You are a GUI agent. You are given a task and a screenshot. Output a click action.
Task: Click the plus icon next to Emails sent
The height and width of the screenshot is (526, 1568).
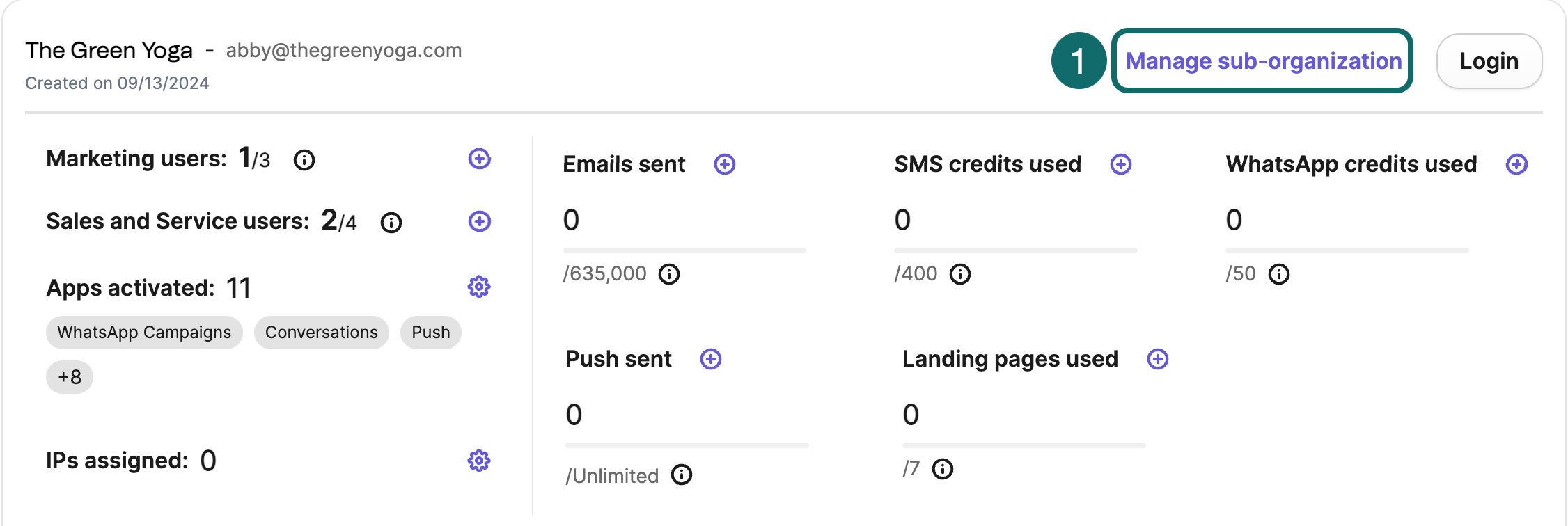pos(724,165)
